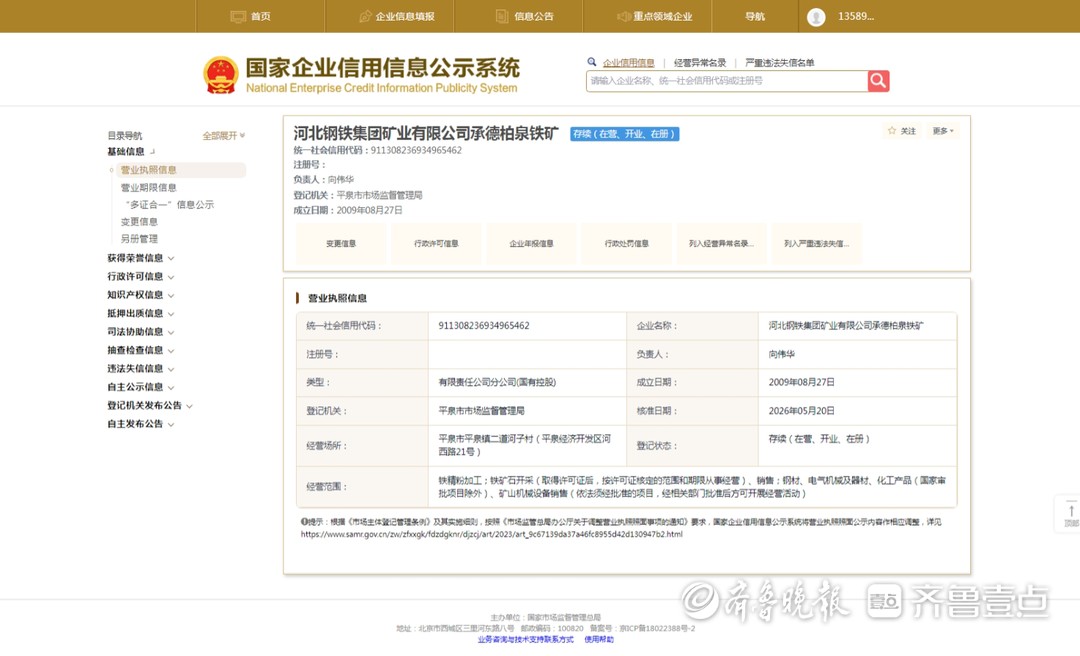Select 营业期限信息 in the sidebar
The height and width of the screenshot is (656, 1080).
pos(149,187)
